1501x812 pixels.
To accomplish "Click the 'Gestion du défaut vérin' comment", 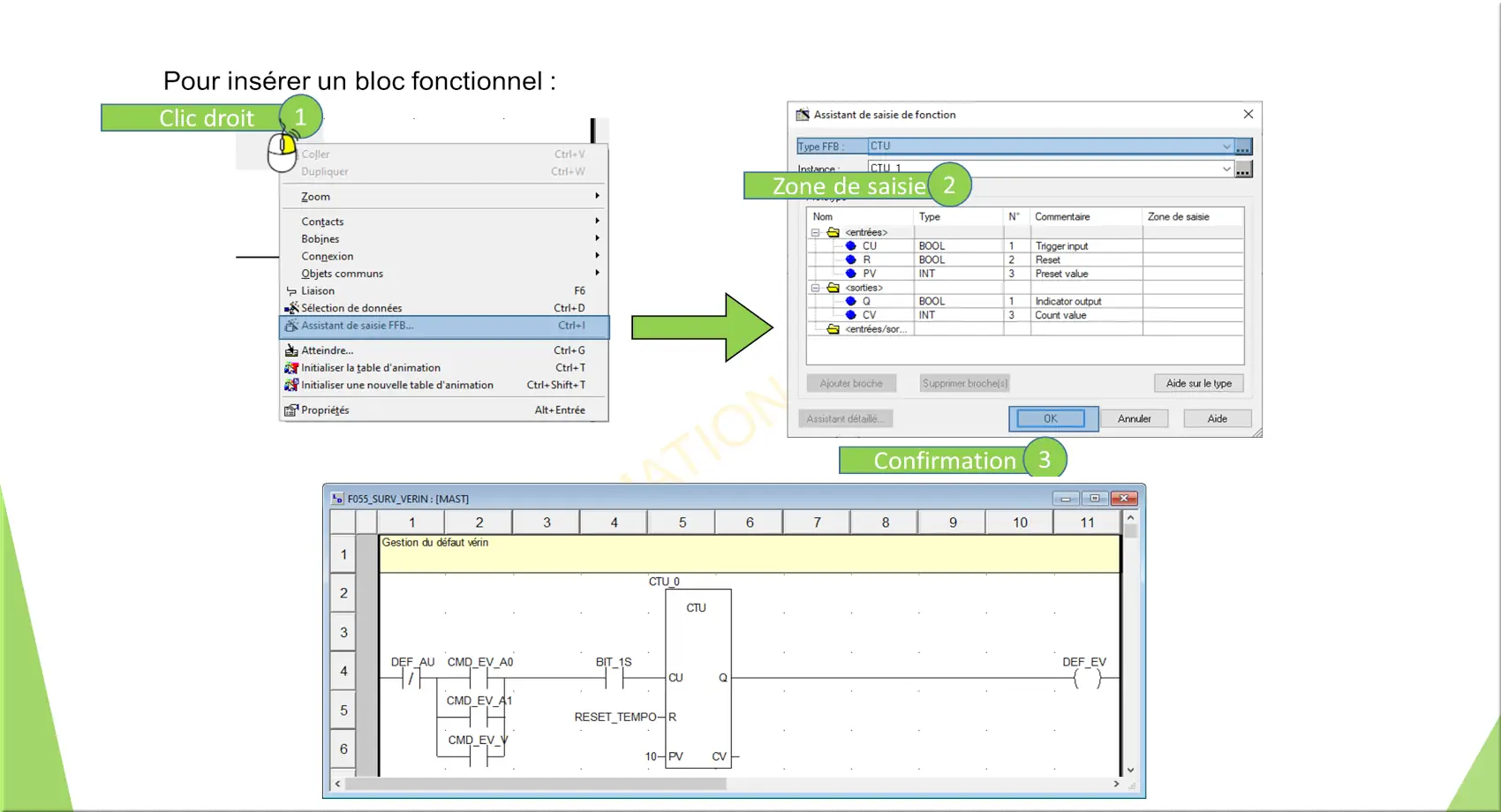I will pyautogui.click(x=435, y=543).
